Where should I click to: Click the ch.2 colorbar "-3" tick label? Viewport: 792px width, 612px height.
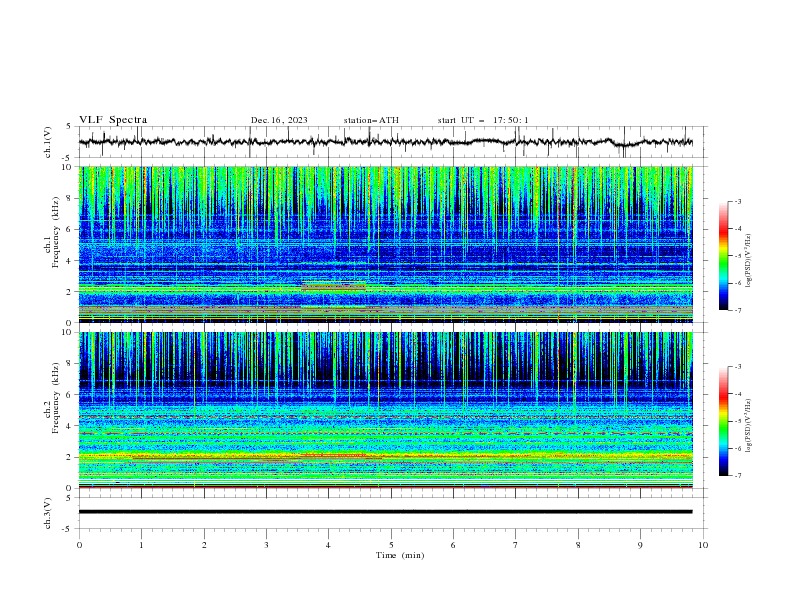point(738,367)
